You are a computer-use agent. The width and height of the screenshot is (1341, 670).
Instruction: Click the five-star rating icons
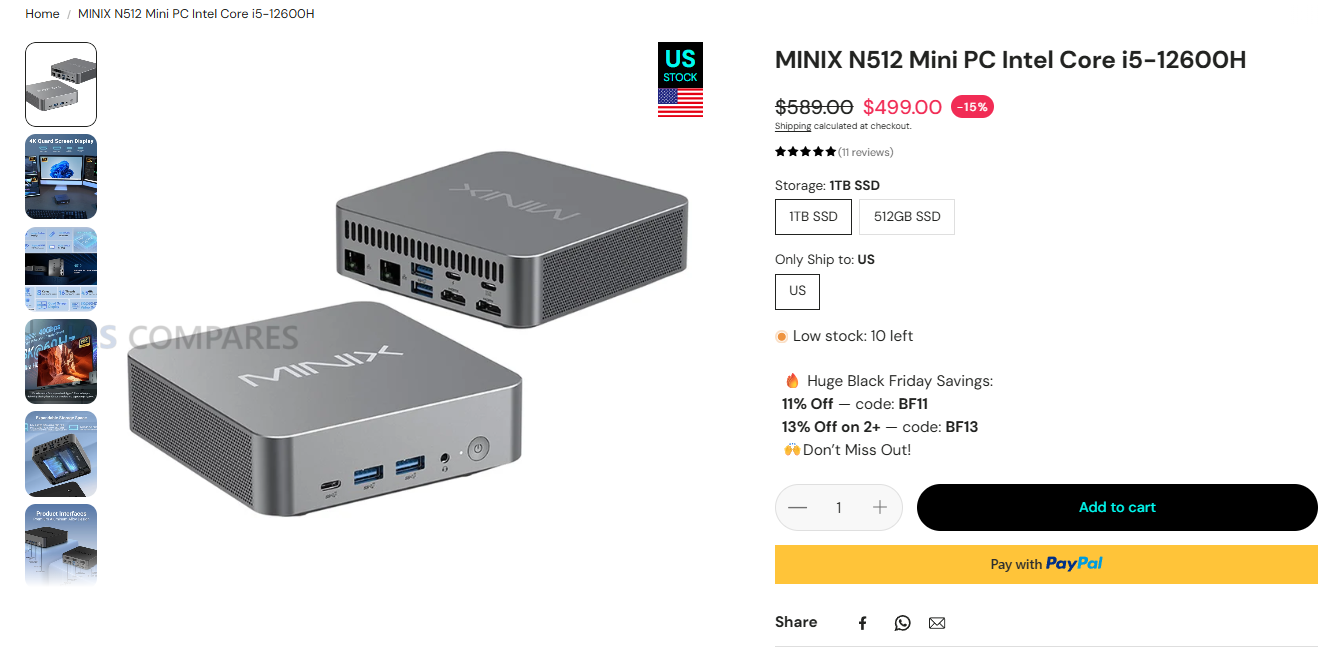click(x=805, y=152)
